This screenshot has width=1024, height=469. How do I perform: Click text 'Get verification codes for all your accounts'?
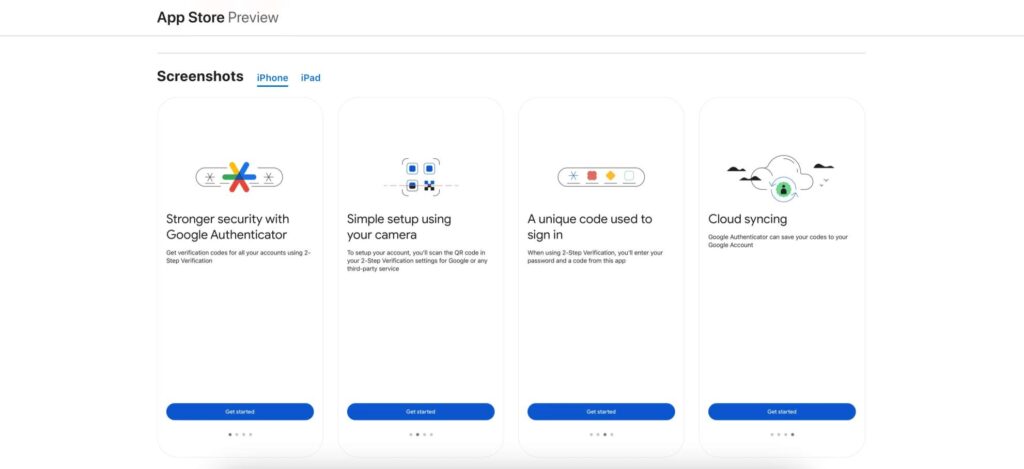tap(238, 256)
